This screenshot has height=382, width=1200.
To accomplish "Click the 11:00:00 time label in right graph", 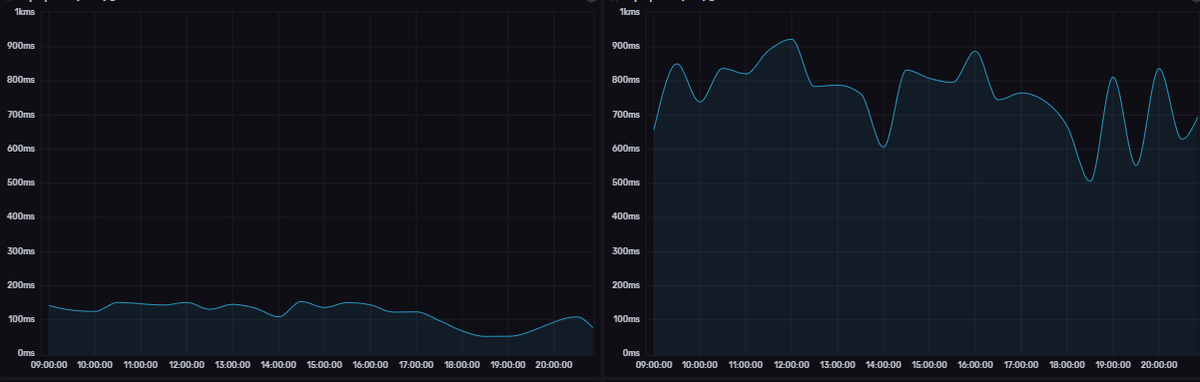I will [746, 366].
